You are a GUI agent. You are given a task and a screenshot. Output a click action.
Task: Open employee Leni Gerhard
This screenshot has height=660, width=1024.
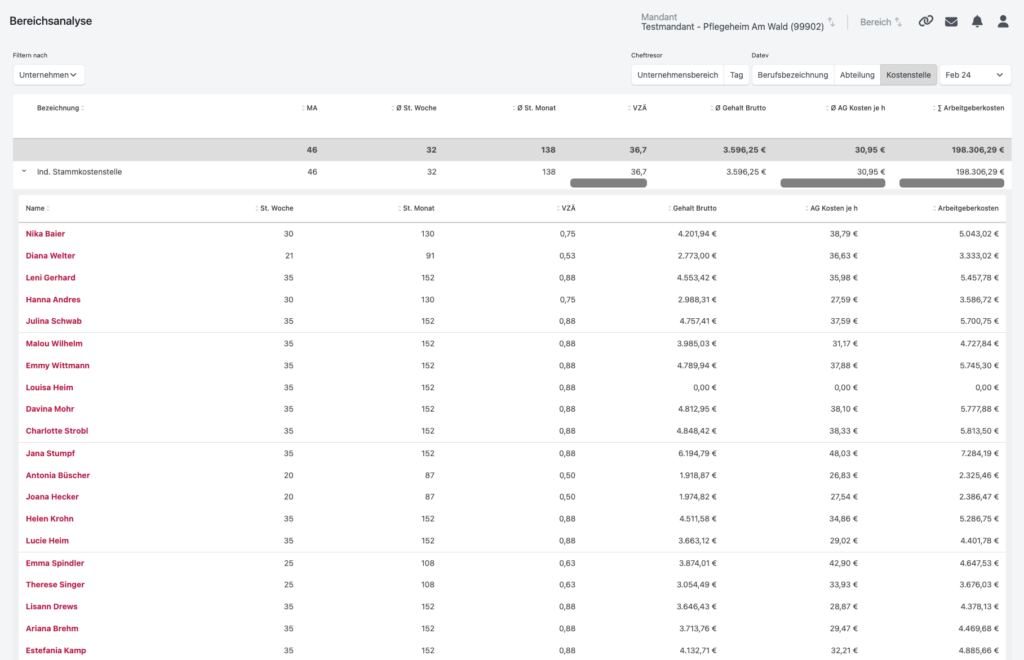click(x=50, y=277)
